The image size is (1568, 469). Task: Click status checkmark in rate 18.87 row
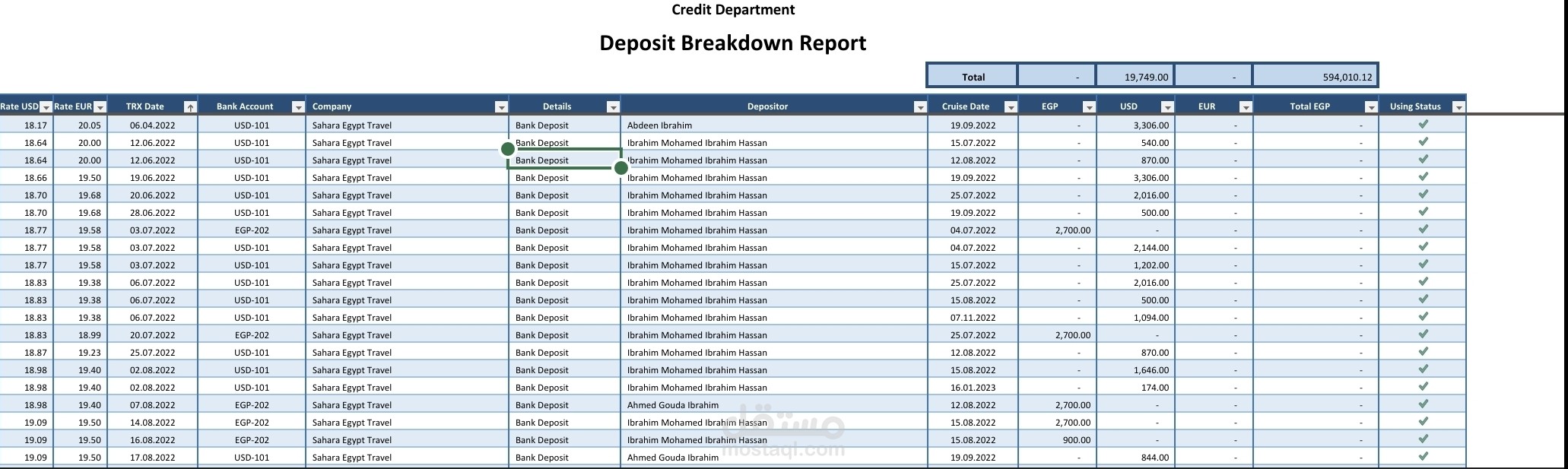[1423, 351]
